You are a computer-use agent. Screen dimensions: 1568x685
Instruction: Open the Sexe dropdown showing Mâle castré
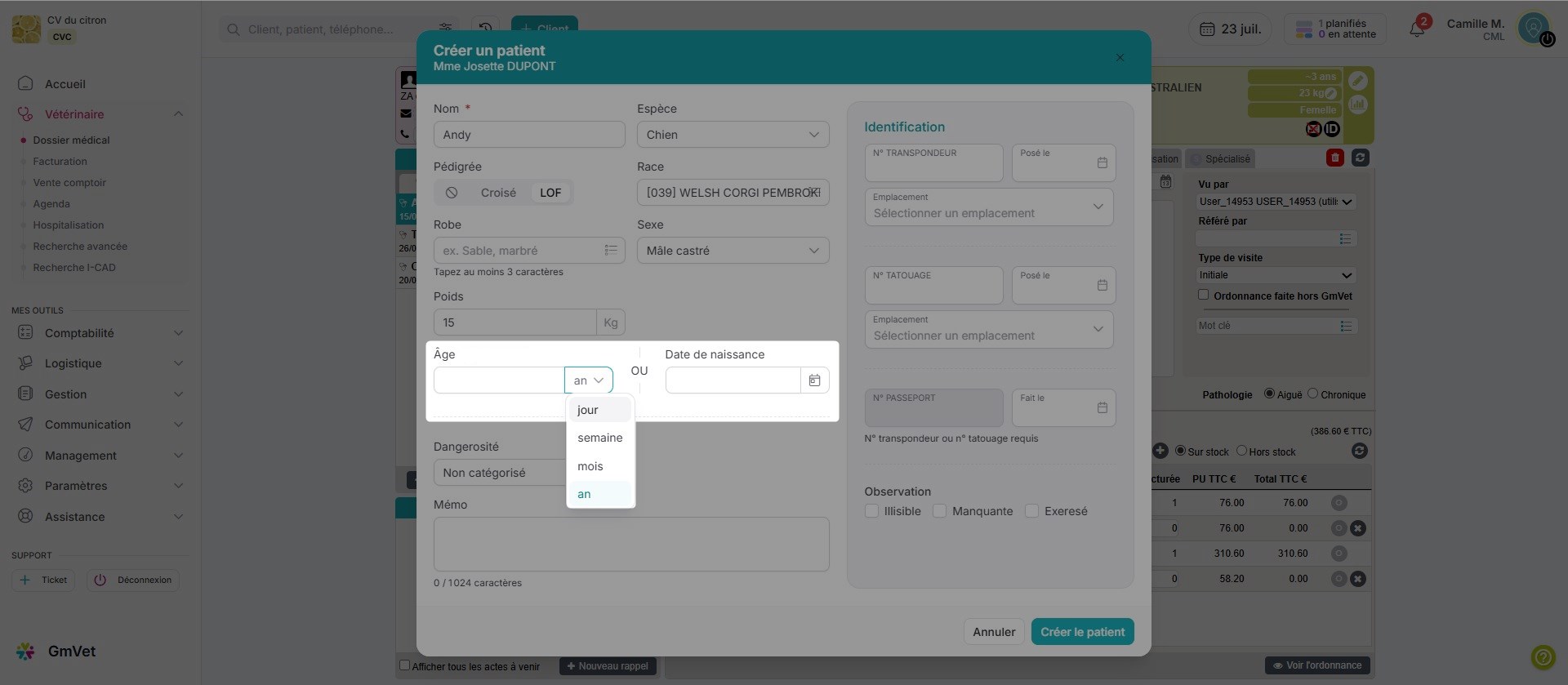click(x=733, y=251)
